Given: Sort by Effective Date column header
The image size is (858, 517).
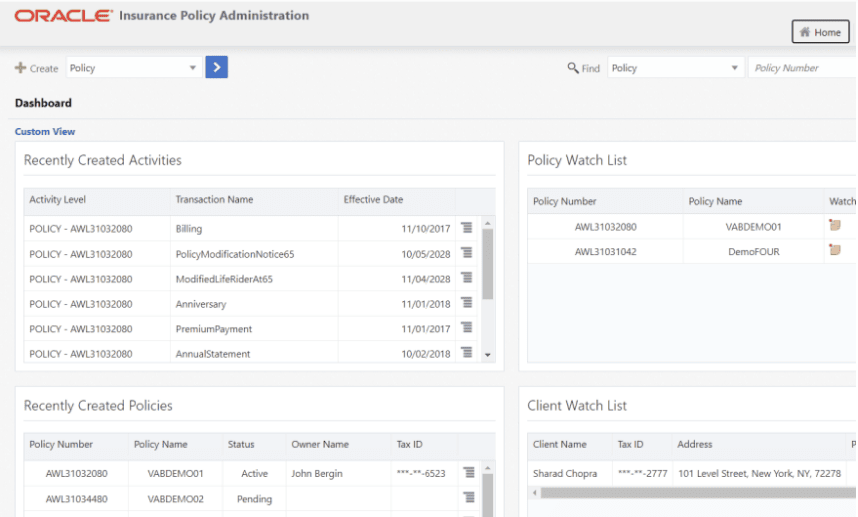Looking at the screenshot, I should pyautogui.click(x=373, y=200).
